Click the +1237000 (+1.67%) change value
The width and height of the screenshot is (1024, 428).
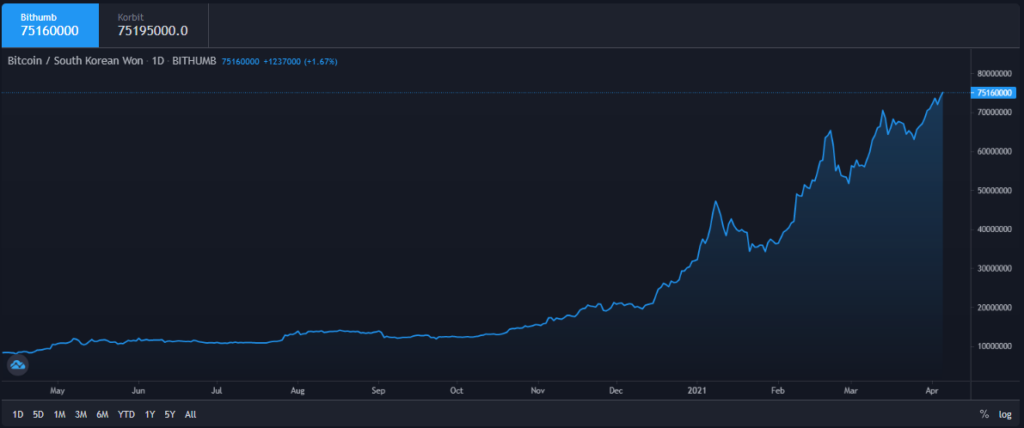[300, 61]
